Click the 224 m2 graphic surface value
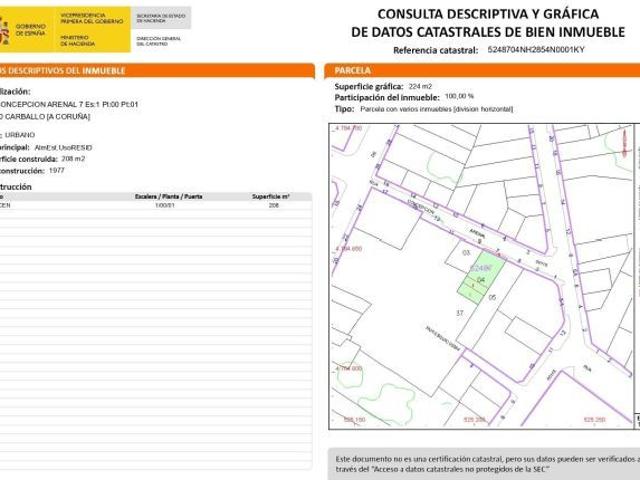This screenshot has width=640, height=480. coord(404,87)
